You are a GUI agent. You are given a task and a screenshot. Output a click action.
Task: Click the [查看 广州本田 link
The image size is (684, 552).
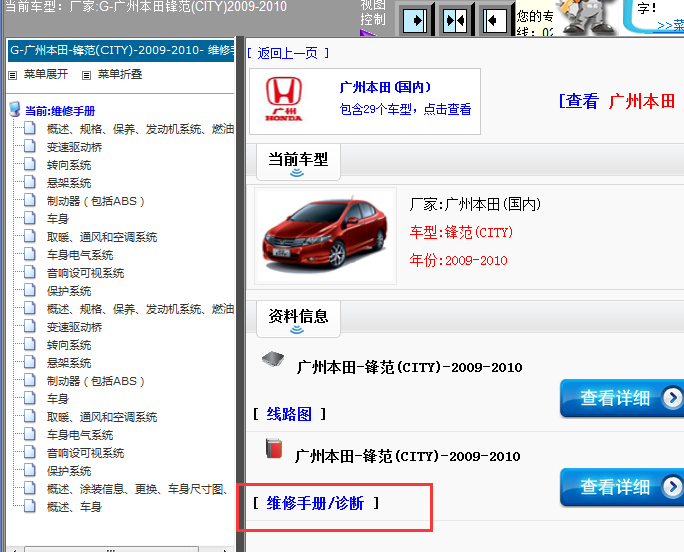(617, 101)
